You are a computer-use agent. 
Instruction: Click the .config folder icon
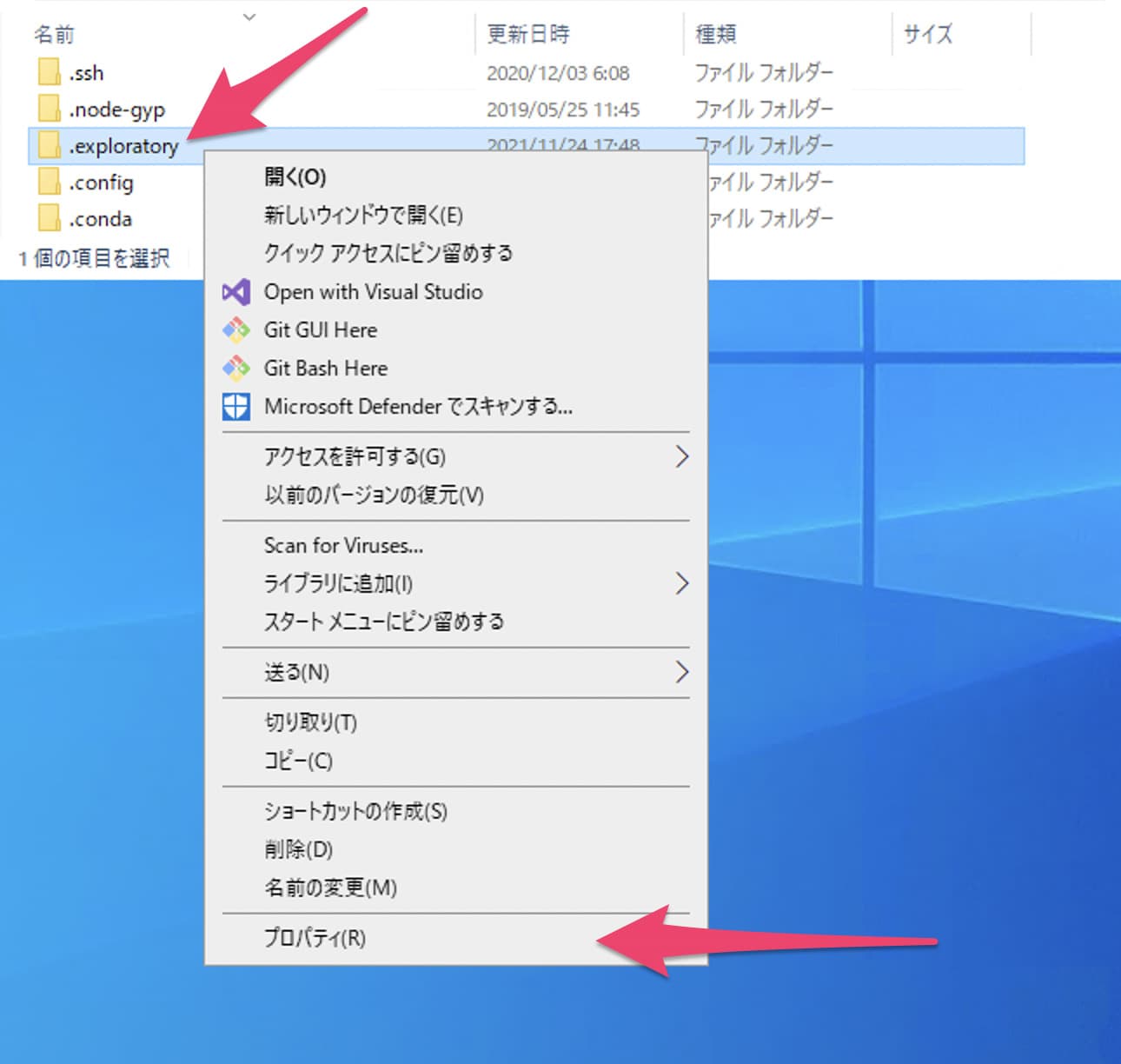[x=49, y=183]
